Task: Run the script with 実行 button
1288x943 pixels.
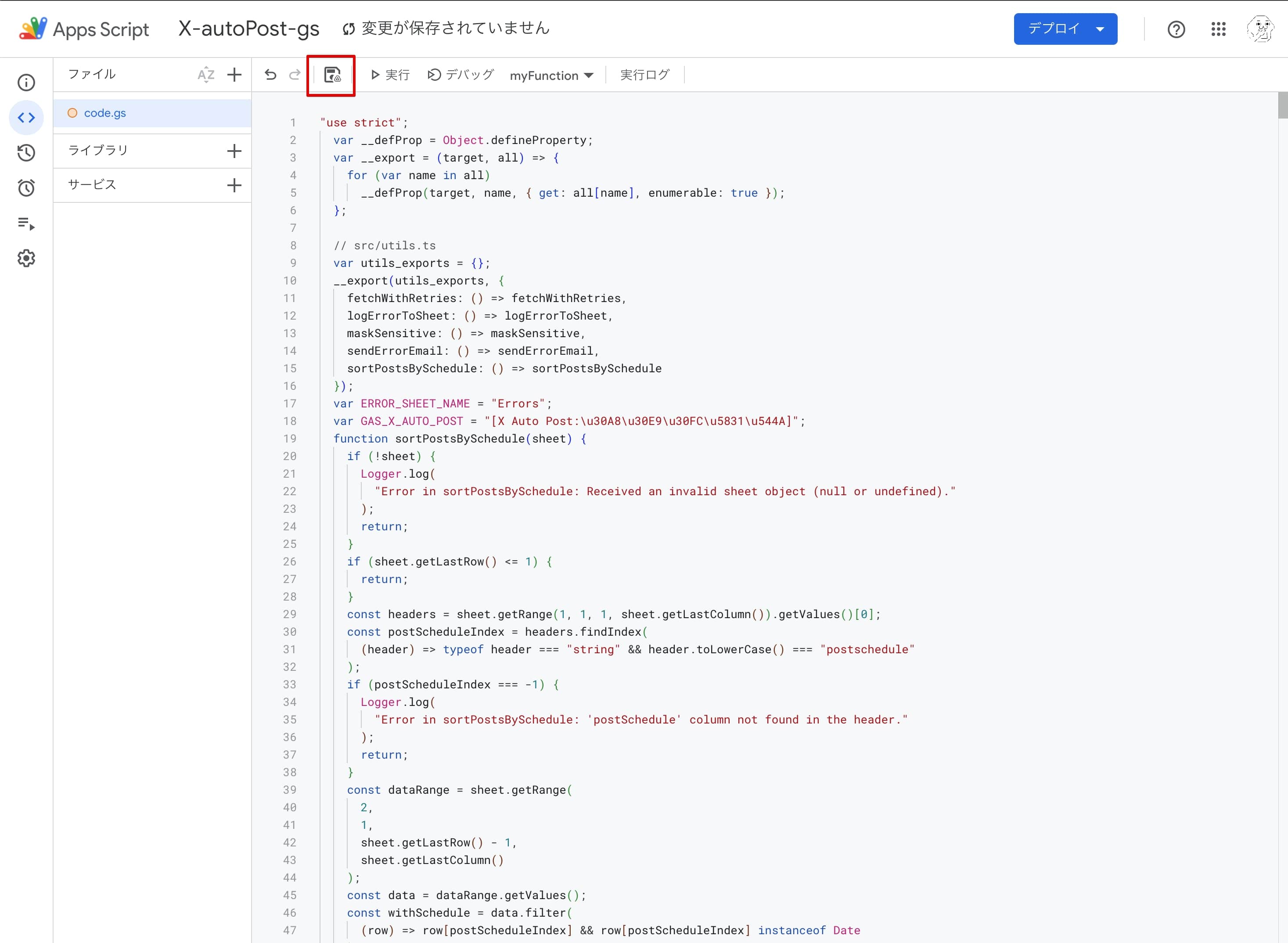Action: (x=390, y=75)
